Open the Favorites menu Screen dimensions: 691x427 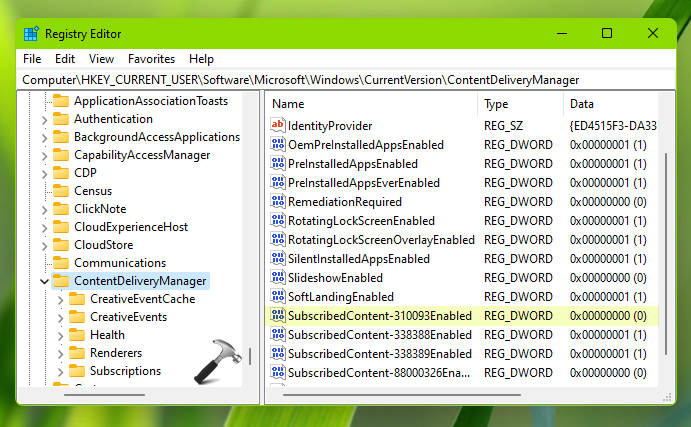pos(151,59)
